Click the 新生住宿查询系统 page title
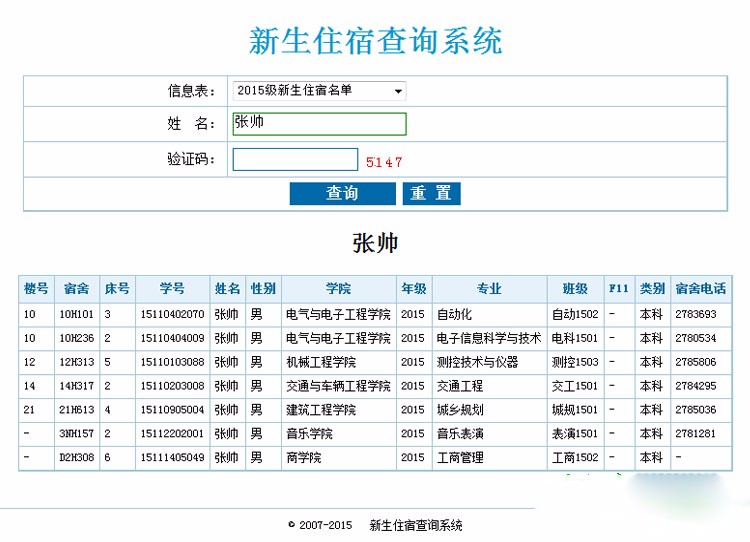The image size is (750, 542). tap(375, 41)
